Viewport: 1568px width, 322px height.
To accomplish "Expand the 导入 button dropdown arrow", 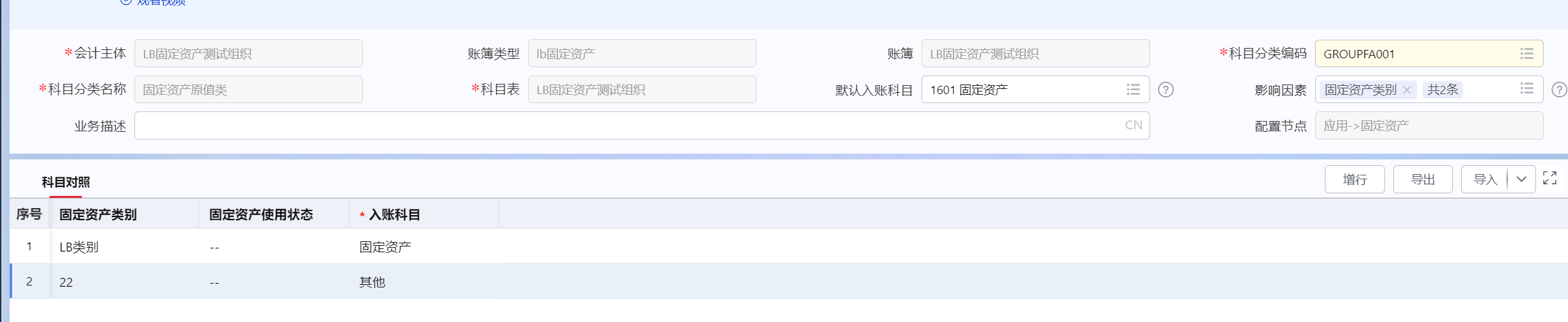I will tap(1521, 179).
